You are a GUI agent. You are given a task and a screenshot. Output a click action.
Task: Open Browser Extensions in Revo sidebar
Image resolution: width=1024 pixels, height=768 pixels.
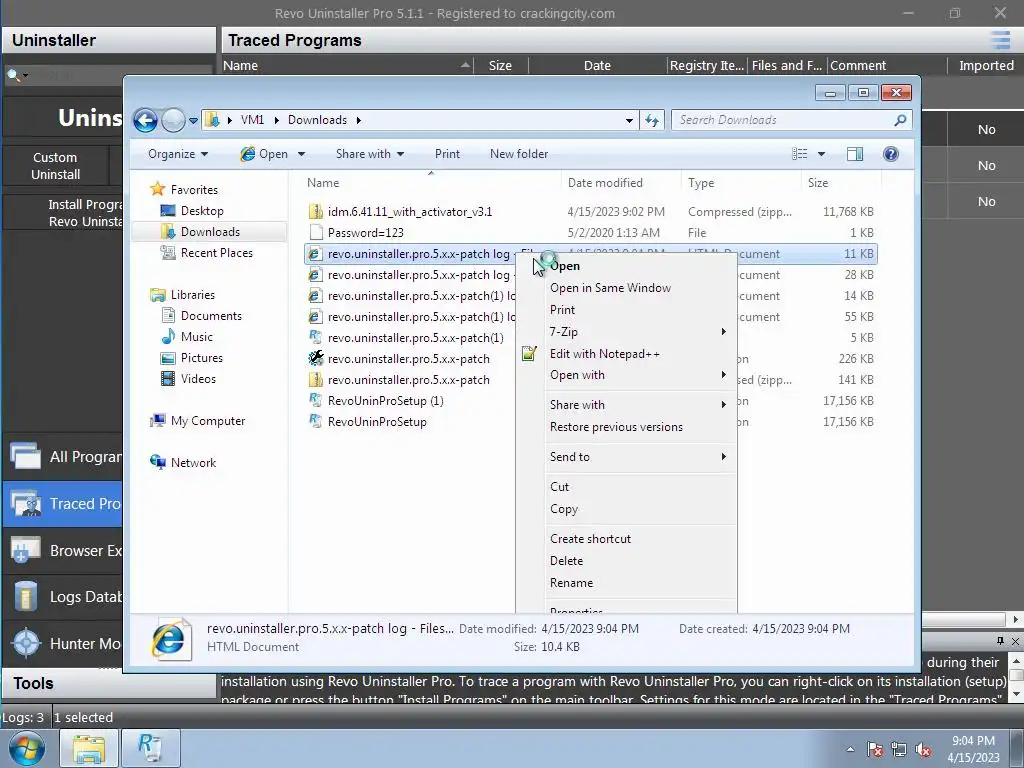click(x=63, y=551)
